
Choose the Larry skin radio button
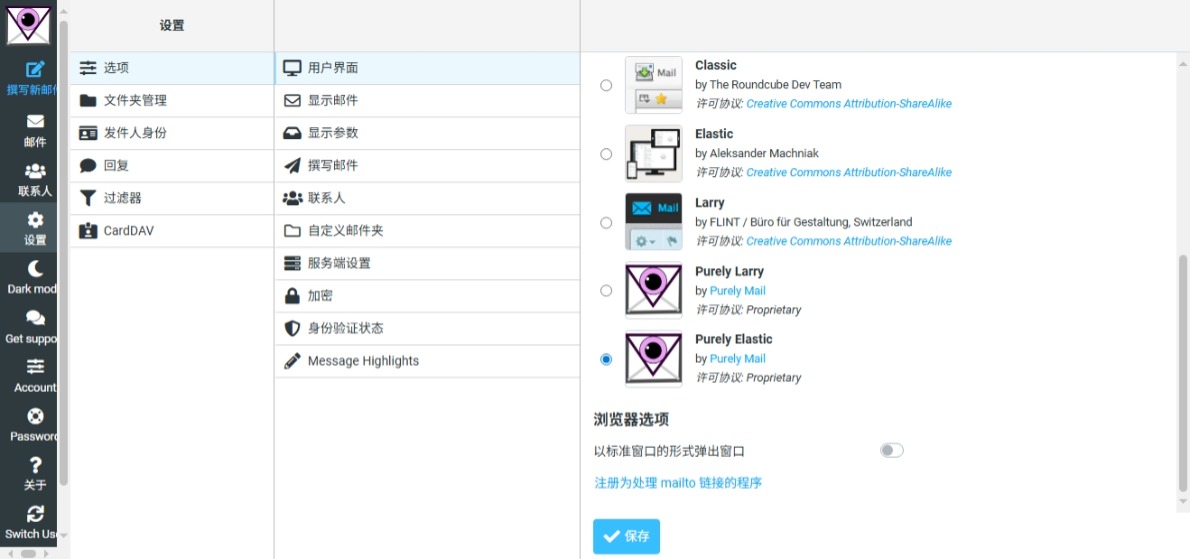click(606, 222)
